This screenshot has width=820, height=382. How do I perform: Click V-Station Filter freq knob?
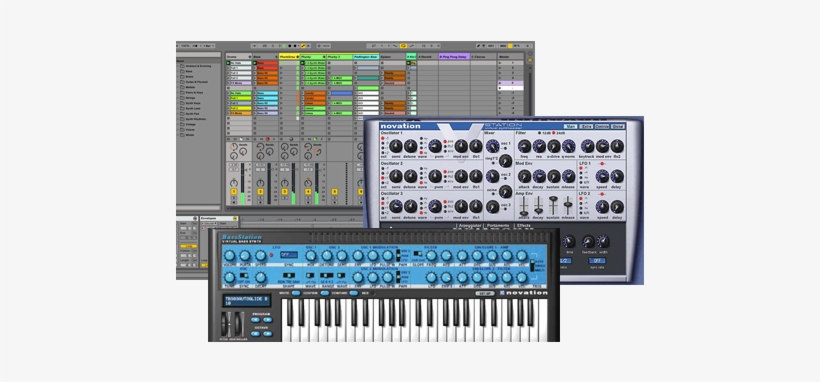524,146
